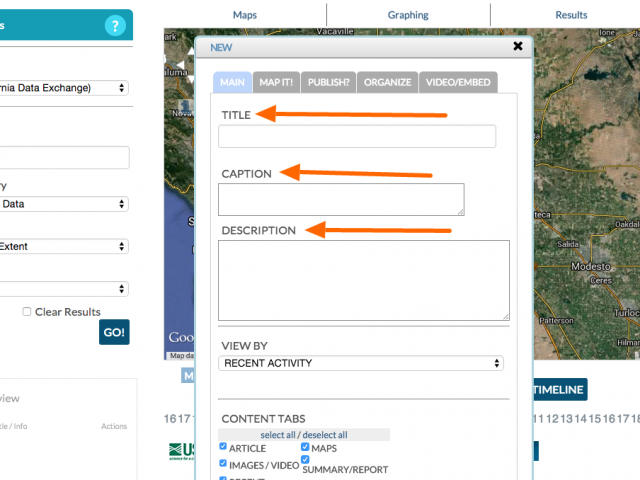
Task: Switch to the MAP IT! tab
Action: pos(275,82)
